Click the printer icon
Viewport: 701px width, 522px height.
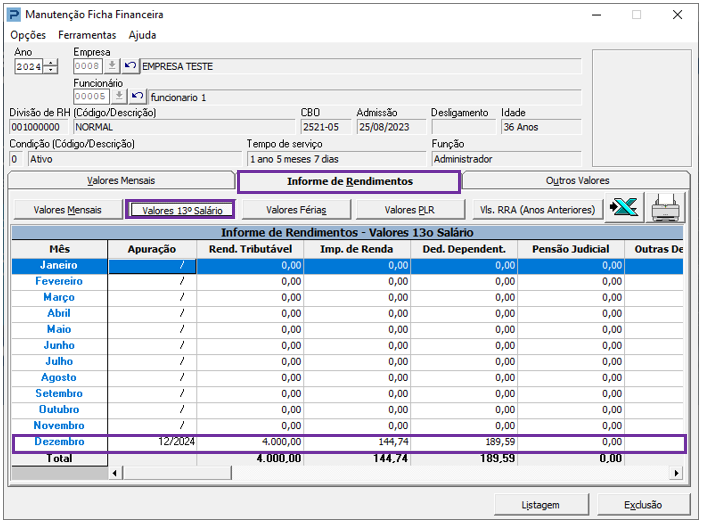(666, 209)
